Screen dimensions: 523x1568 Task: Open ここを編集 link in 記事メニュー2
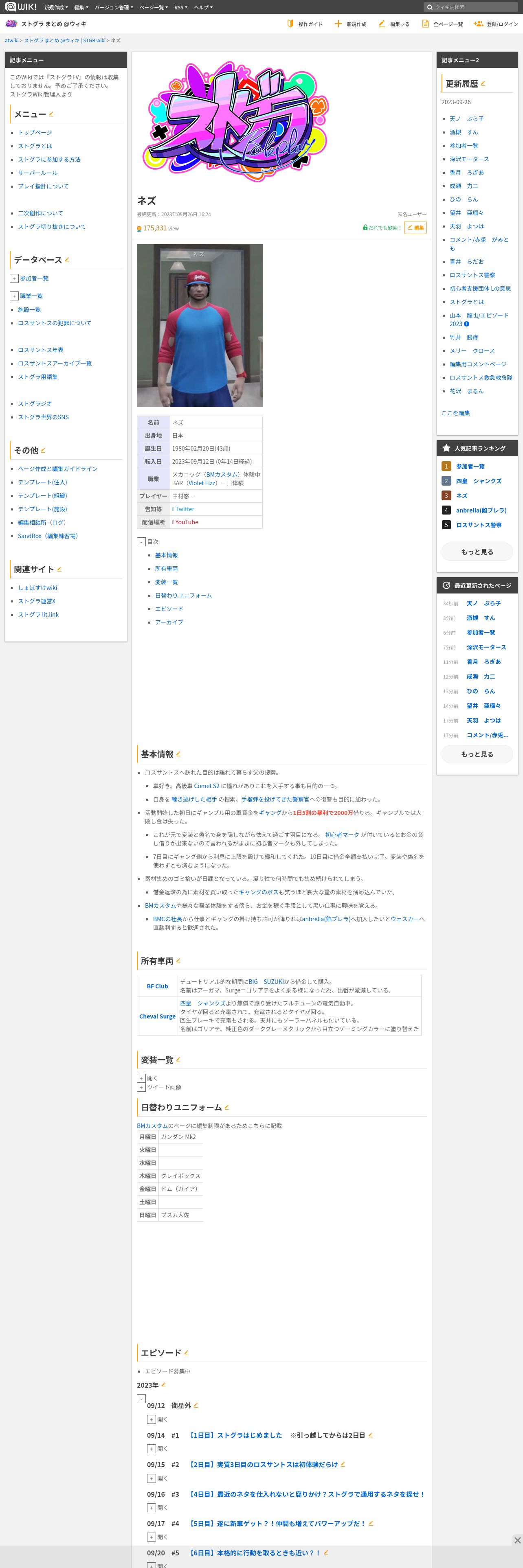[455, 413]
